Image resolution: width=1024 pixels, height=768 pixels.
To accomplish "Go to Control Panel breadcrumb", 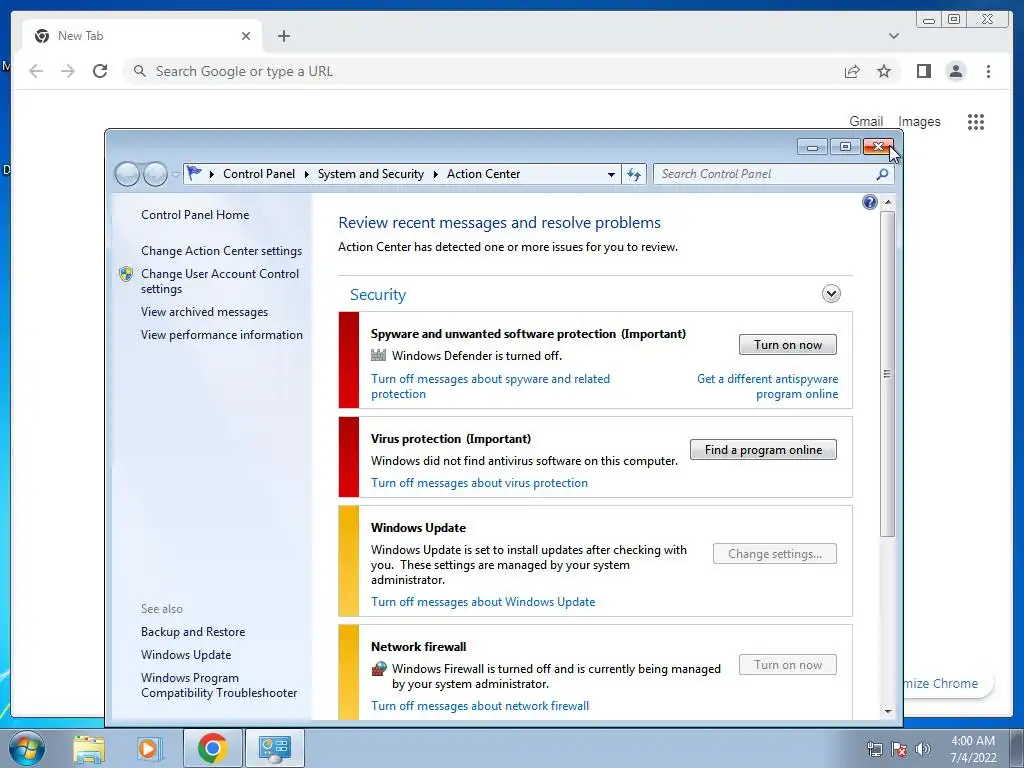I will pos(259,174).
